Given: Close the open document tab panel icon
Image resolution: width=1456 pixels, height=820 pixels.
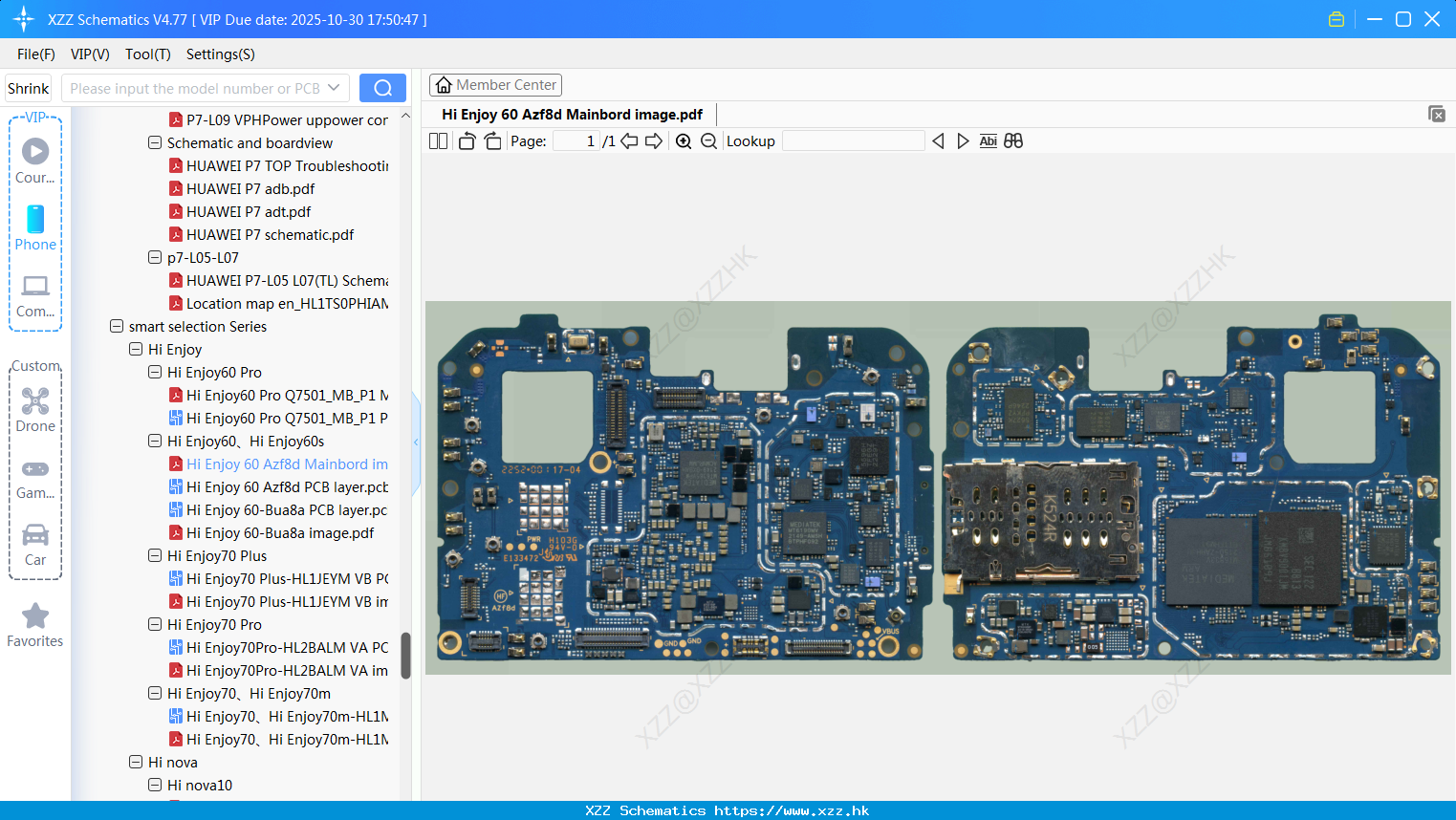Looking at the screenshot, I should 1436,114.
